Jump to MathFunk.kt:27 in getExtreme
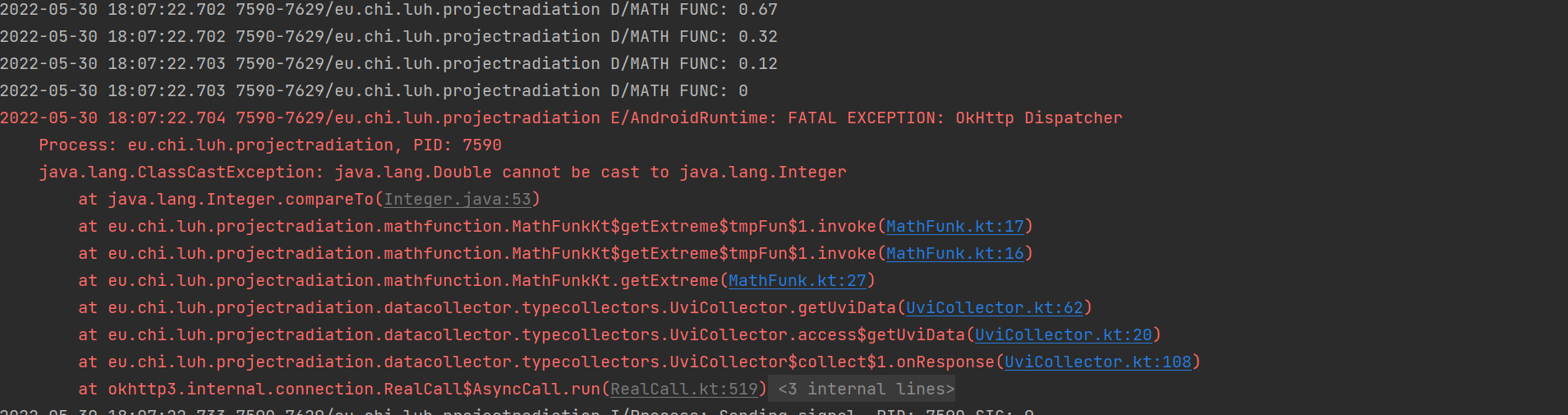 (798, 280)
